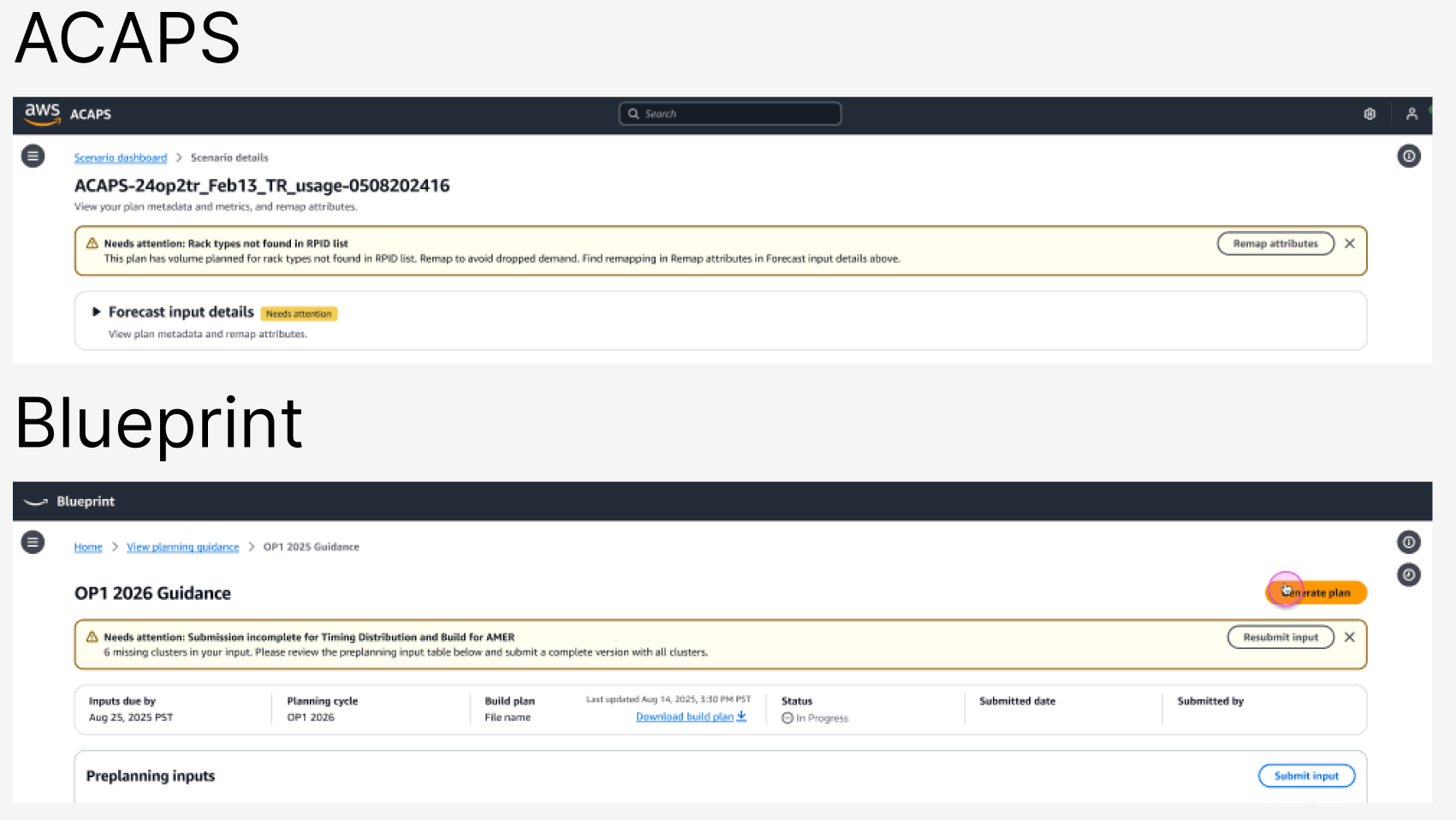This screenshot has height=820, width=1456.
Task: Click the warning triangle in rack types alert
Action: [x=92, y=243]
